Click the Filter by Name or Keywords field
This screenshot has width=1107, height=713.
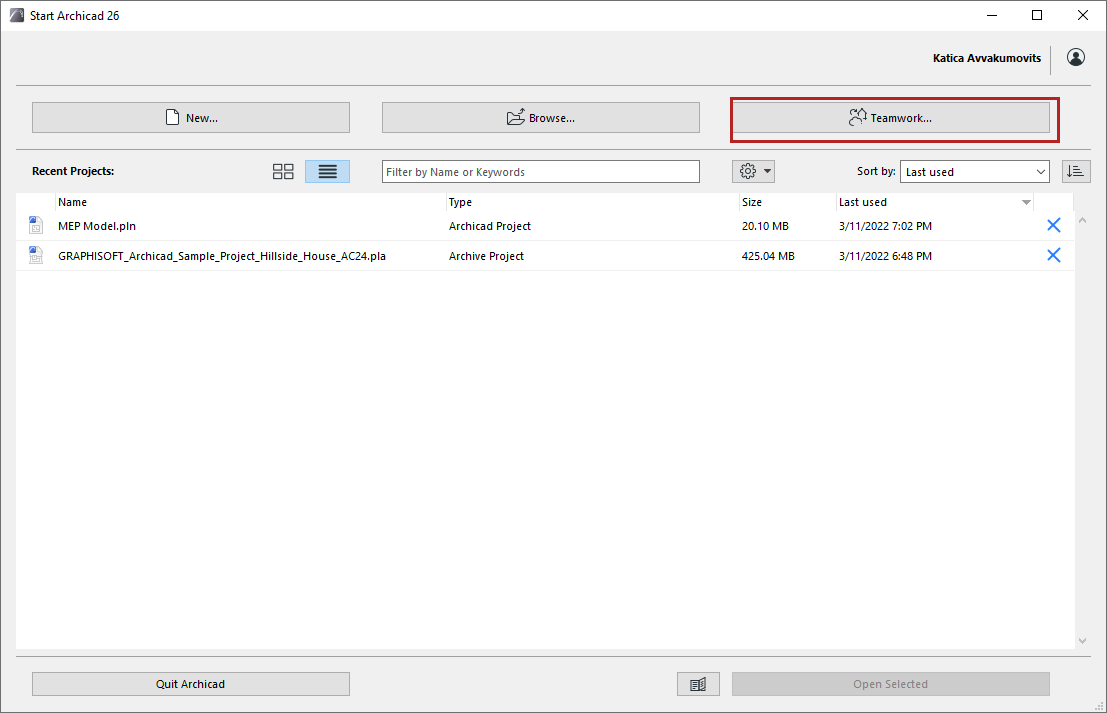(x=541, y=172)
